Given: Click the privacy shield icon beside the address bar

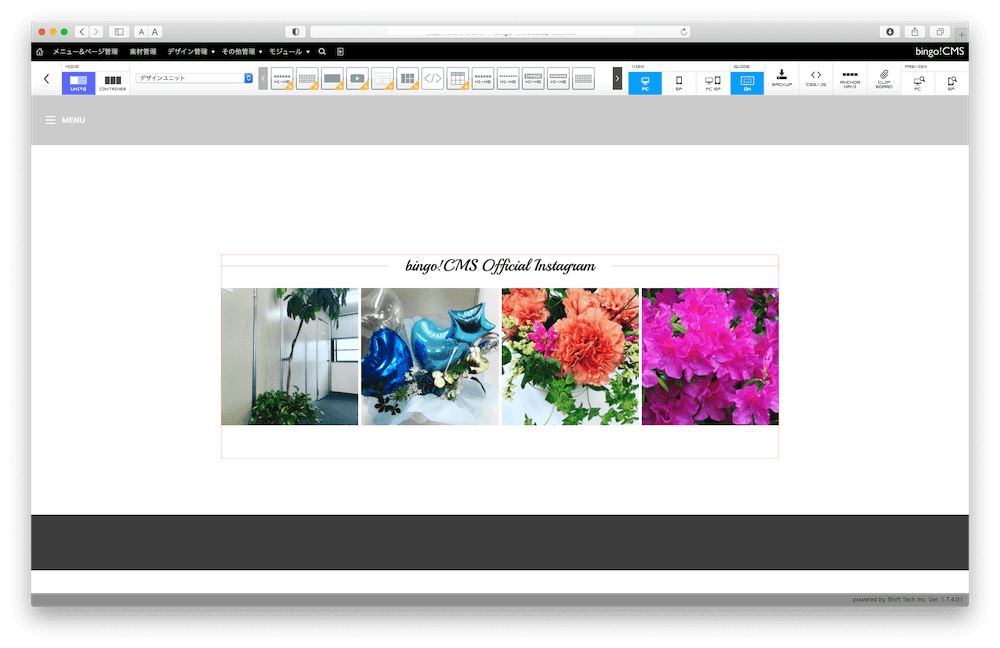Looking at the screenshot, I should coord(295,31).
